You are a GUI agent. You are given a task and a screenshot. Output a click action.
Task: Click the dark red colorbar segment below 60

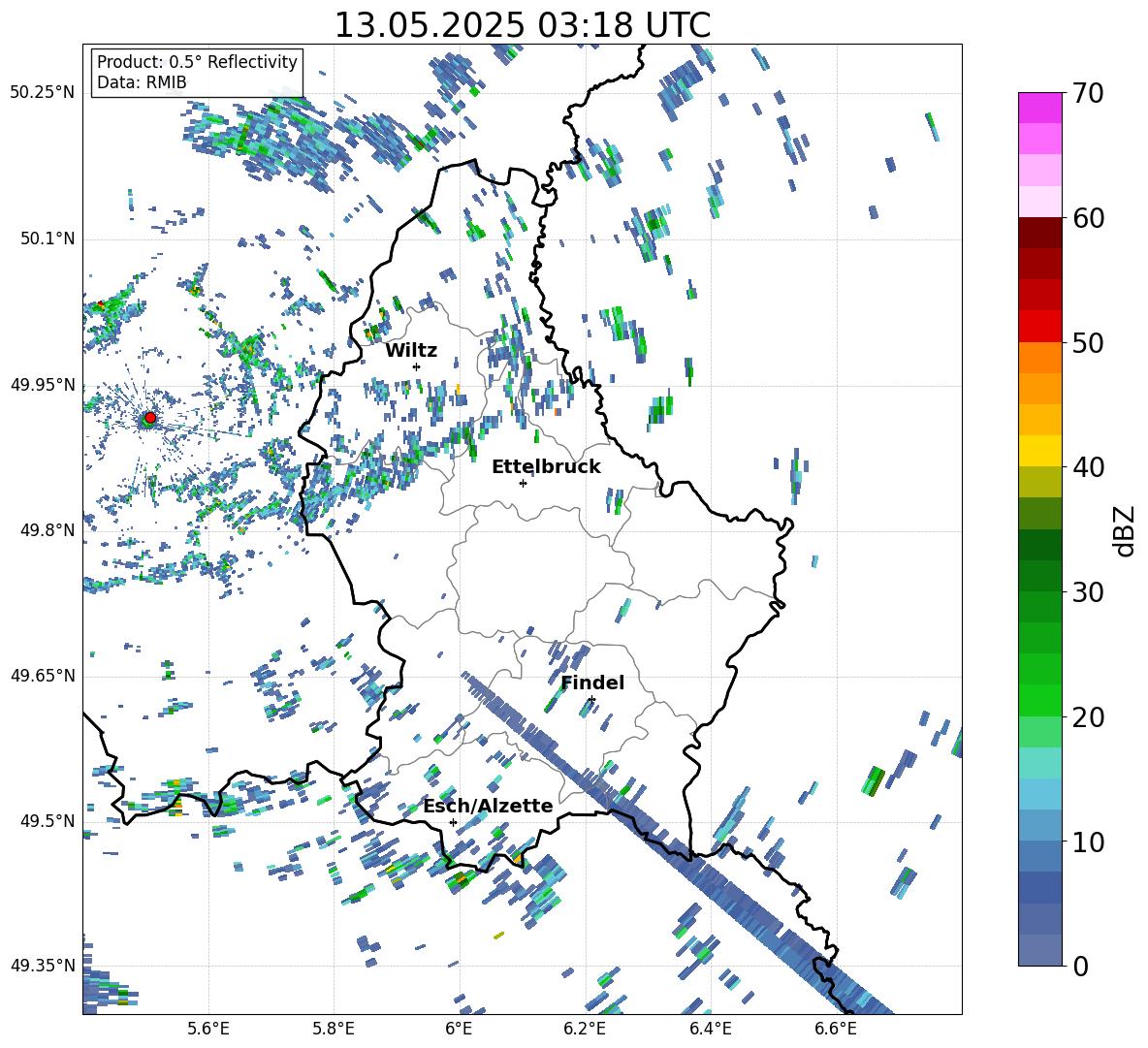click(1040, 233)
